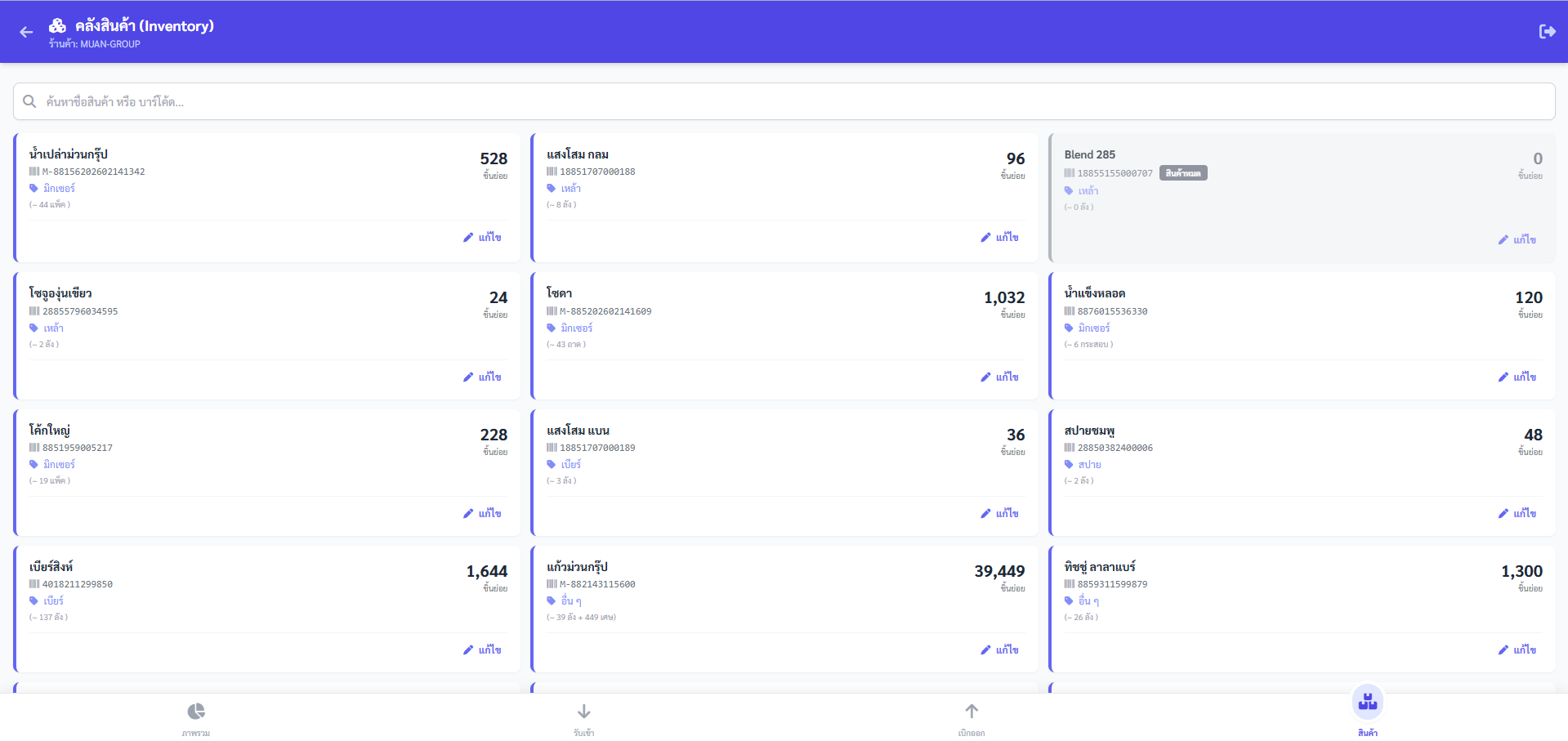The height and width of the screenshot is (741, 1568).
Task: Click the quantity 528 on น้ำเปล่าม่วนกรุ๊ป
Action: pos(494,158)
